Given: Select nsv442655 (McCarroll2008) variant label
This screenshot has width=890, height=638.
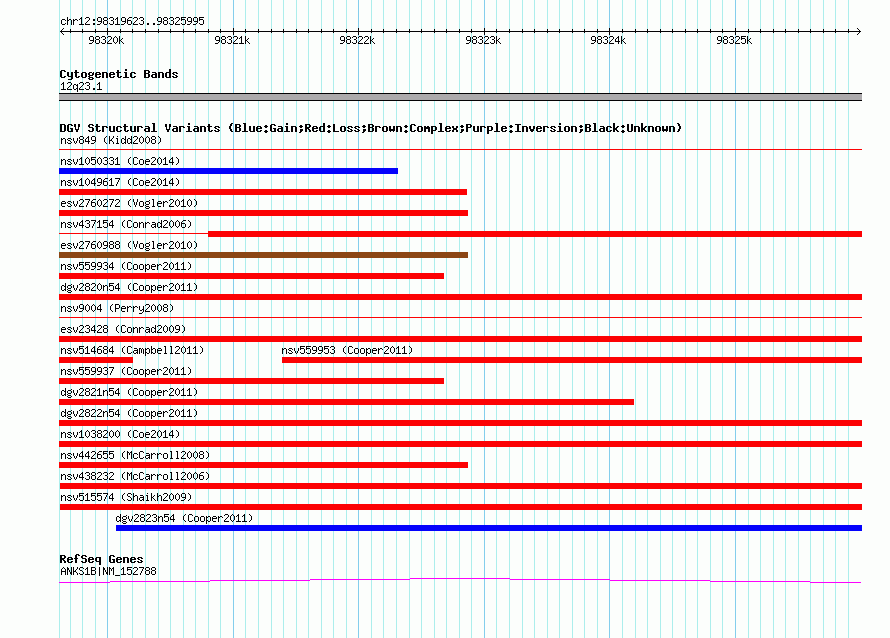Looking at the screenshot, I should [x=135, y=455].
